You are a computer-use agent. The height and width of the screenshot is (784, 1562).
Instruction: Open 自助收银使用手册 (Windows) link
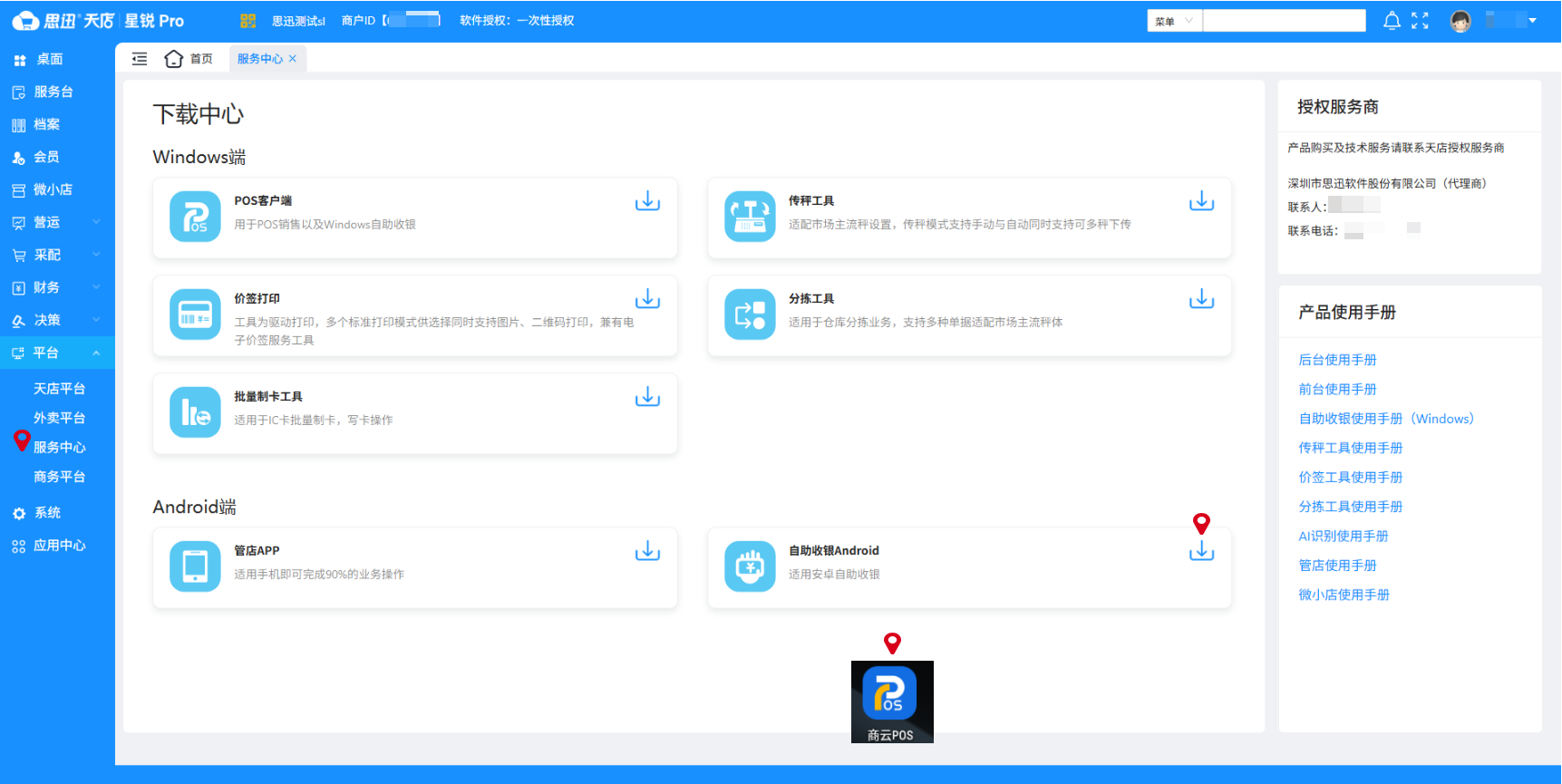coord(1386,419)
